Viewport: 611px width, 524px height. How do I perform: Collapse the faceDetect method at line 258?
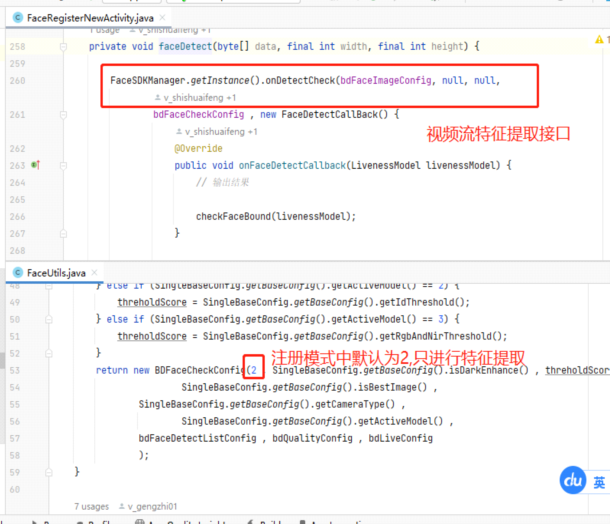click(63, 47)
